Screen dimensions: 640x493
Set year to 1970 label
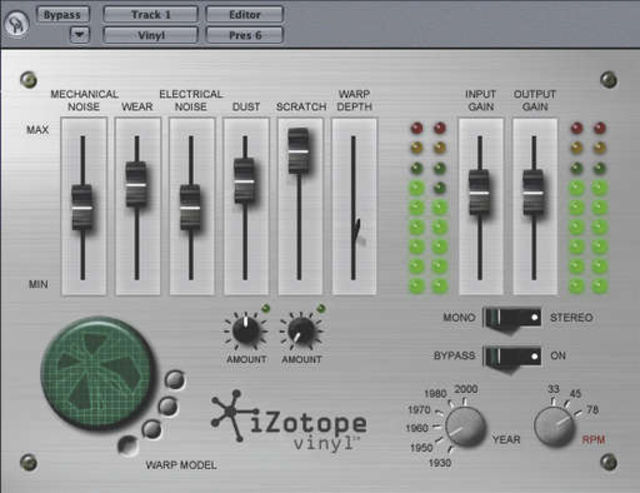tap(419, 410)
